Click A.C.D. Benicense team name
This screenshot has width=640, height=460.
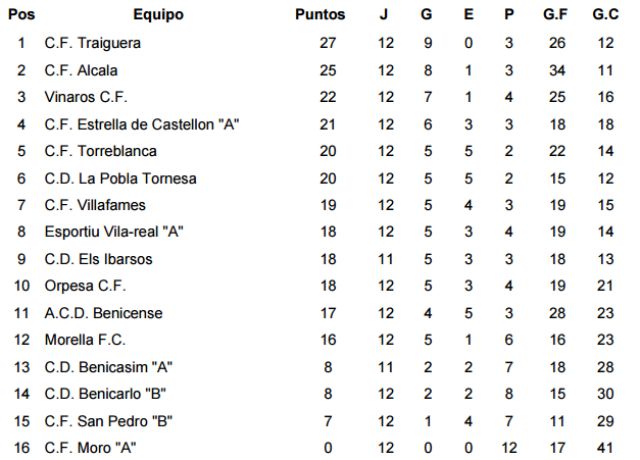pos(103,313)
